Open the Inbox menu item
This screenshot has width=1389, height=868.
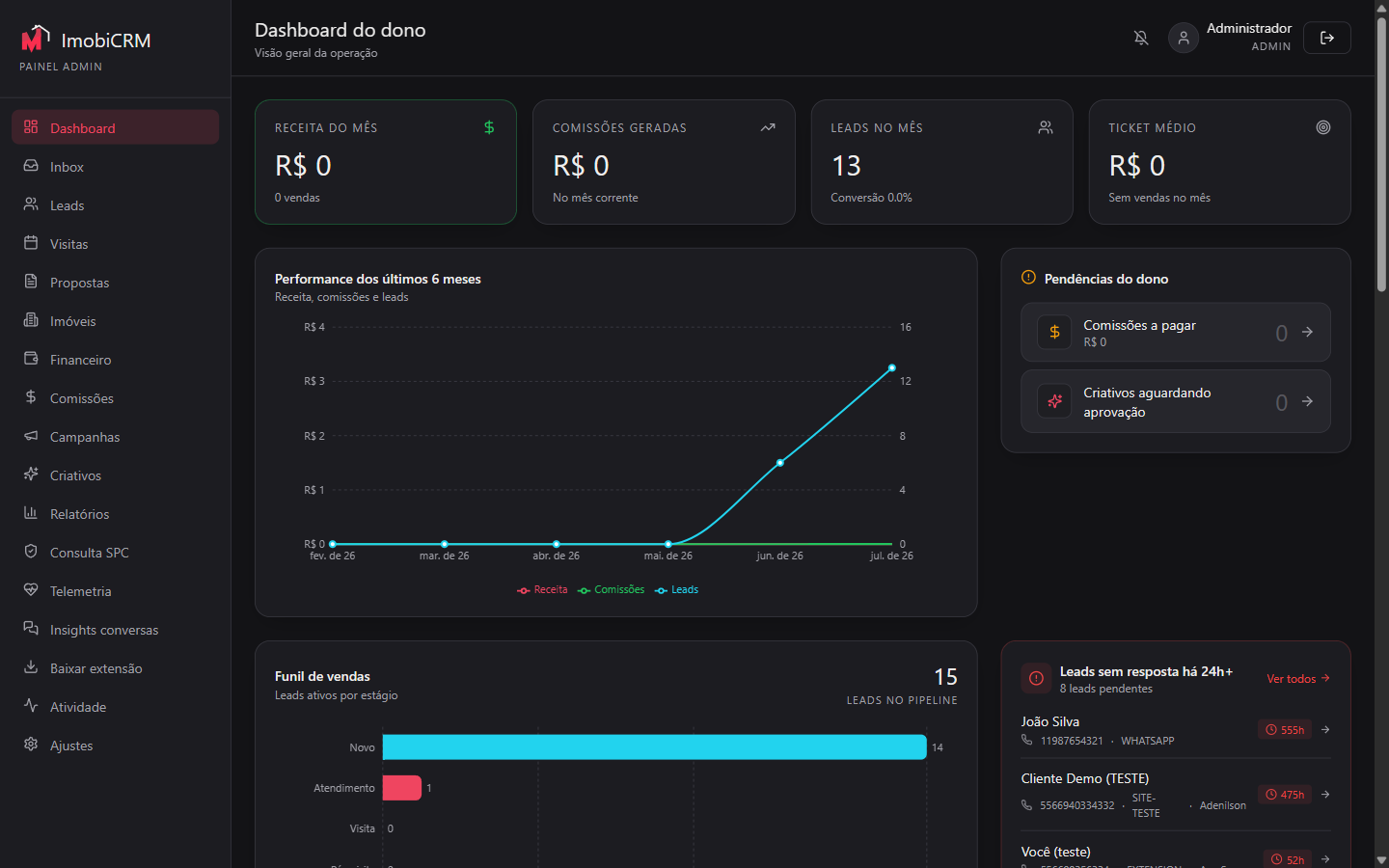click(x=115, y=166)
